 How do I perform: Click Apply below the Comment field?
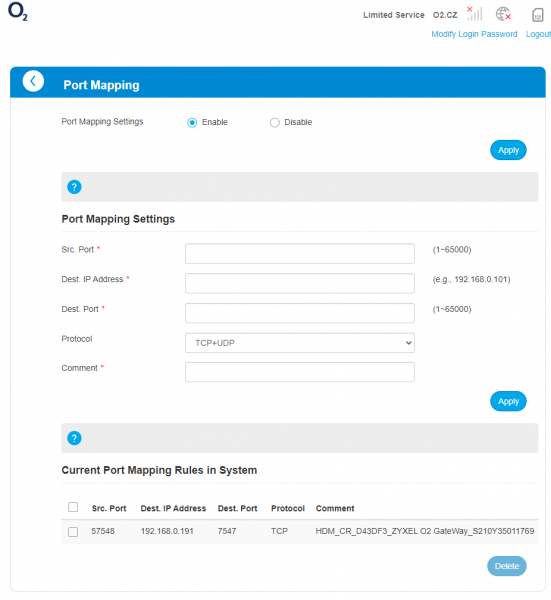tap(508, 401)
